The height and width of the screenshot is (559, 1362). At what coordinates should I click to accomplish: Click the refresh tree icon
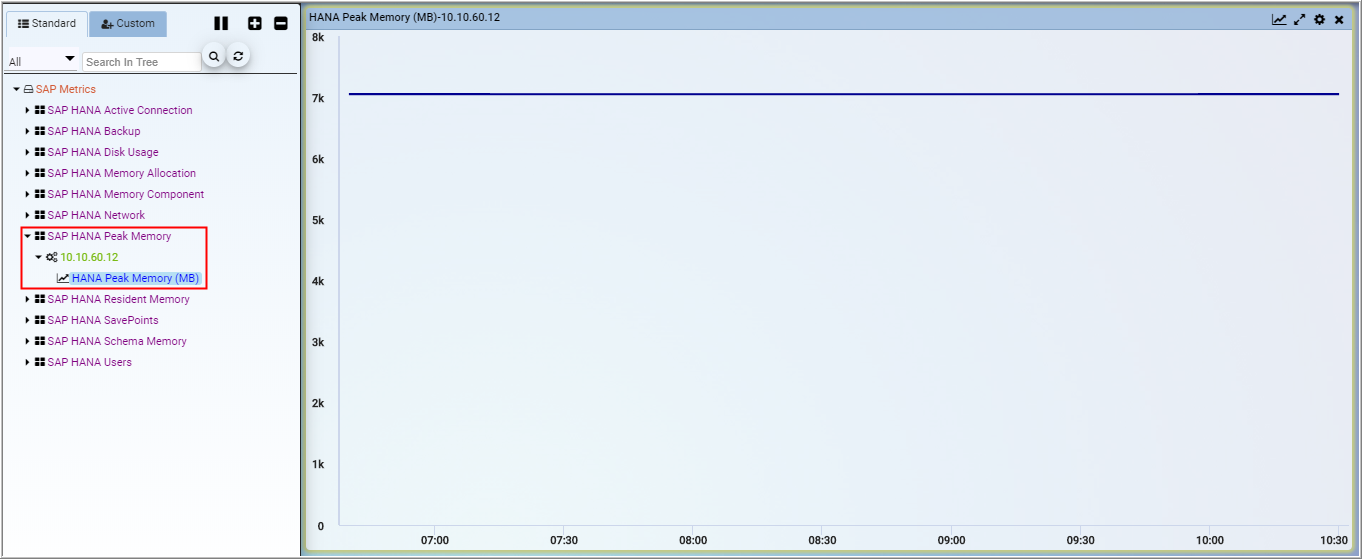238,56
